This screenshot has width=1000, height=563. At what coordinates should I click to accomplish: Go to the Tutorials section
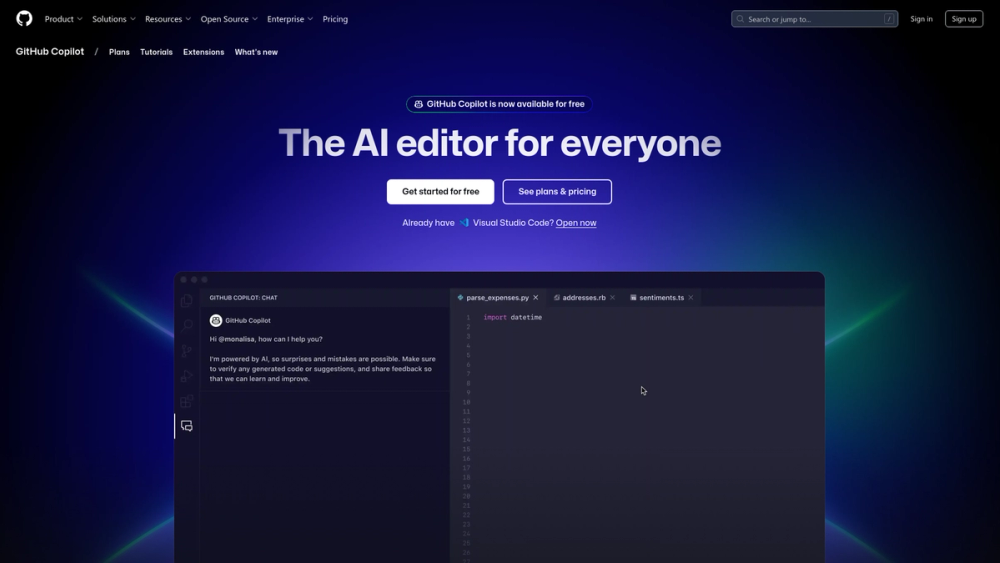(x=156, y=52)
